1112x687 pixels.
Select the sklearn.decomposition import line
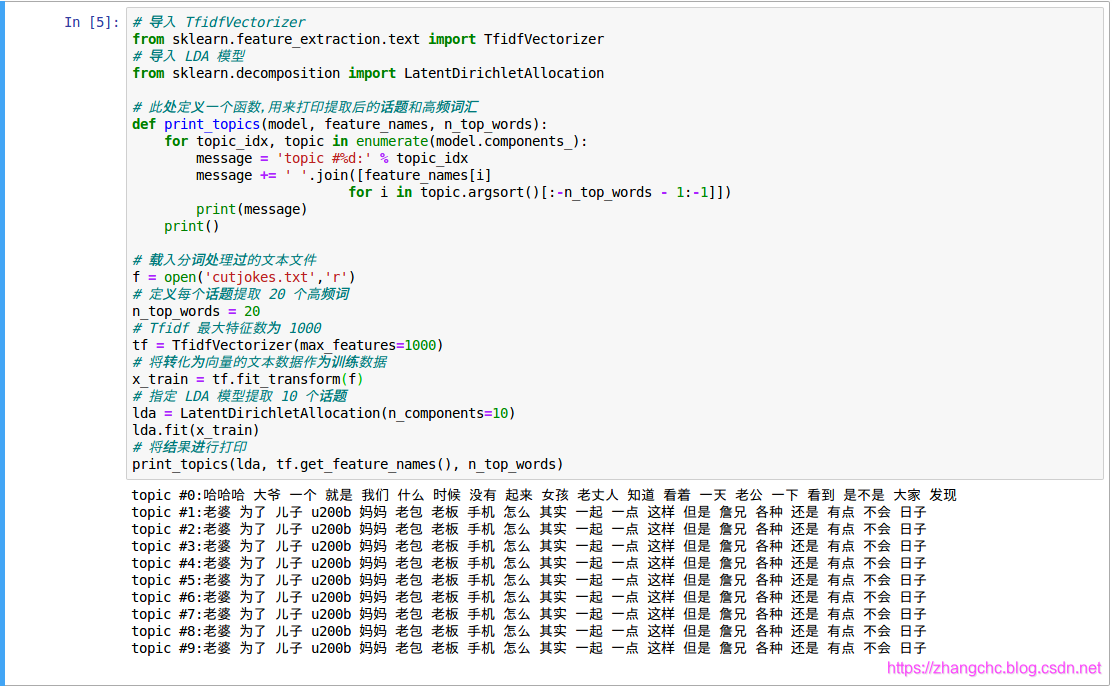coord(368,73)
